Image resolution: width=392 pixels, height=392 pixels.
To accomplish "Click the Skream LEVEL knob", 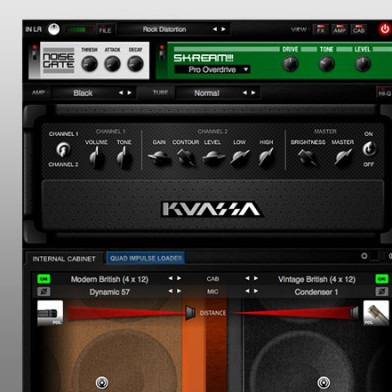I will point(362,63).
